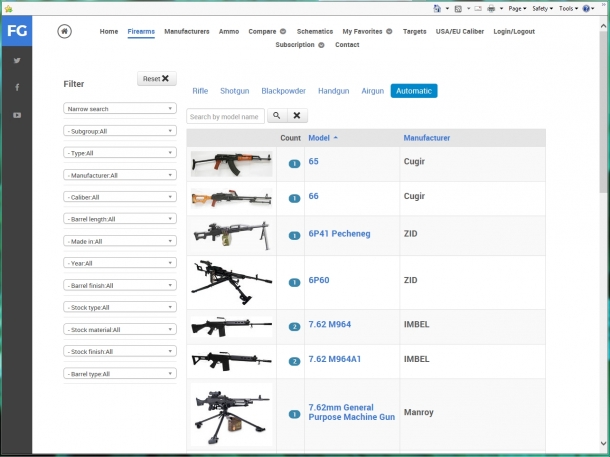
Task: Open the Narrow search dropdown
Action: [120, 109]
